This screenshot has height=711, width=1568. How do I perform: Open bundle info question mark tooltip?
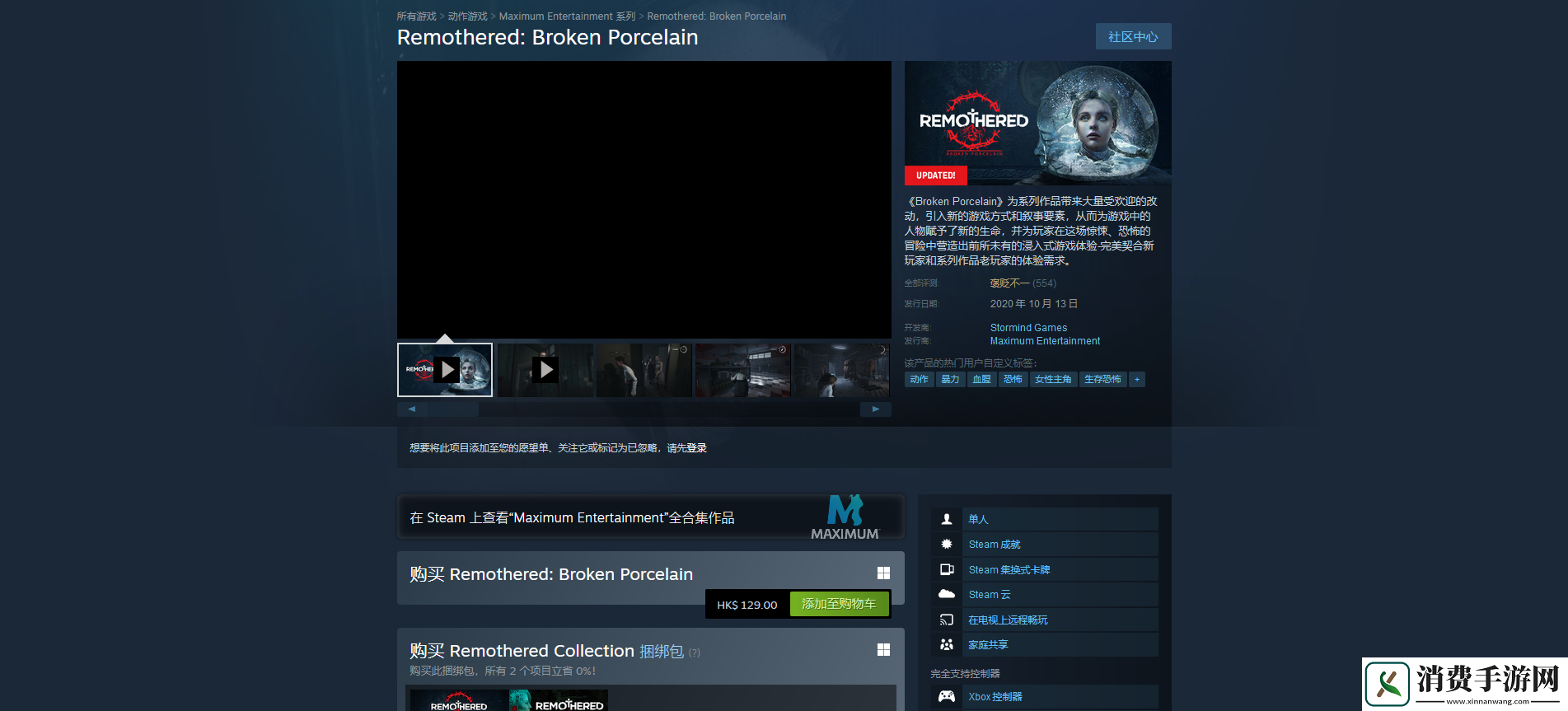pyautogui.click(x=695, y=653)
